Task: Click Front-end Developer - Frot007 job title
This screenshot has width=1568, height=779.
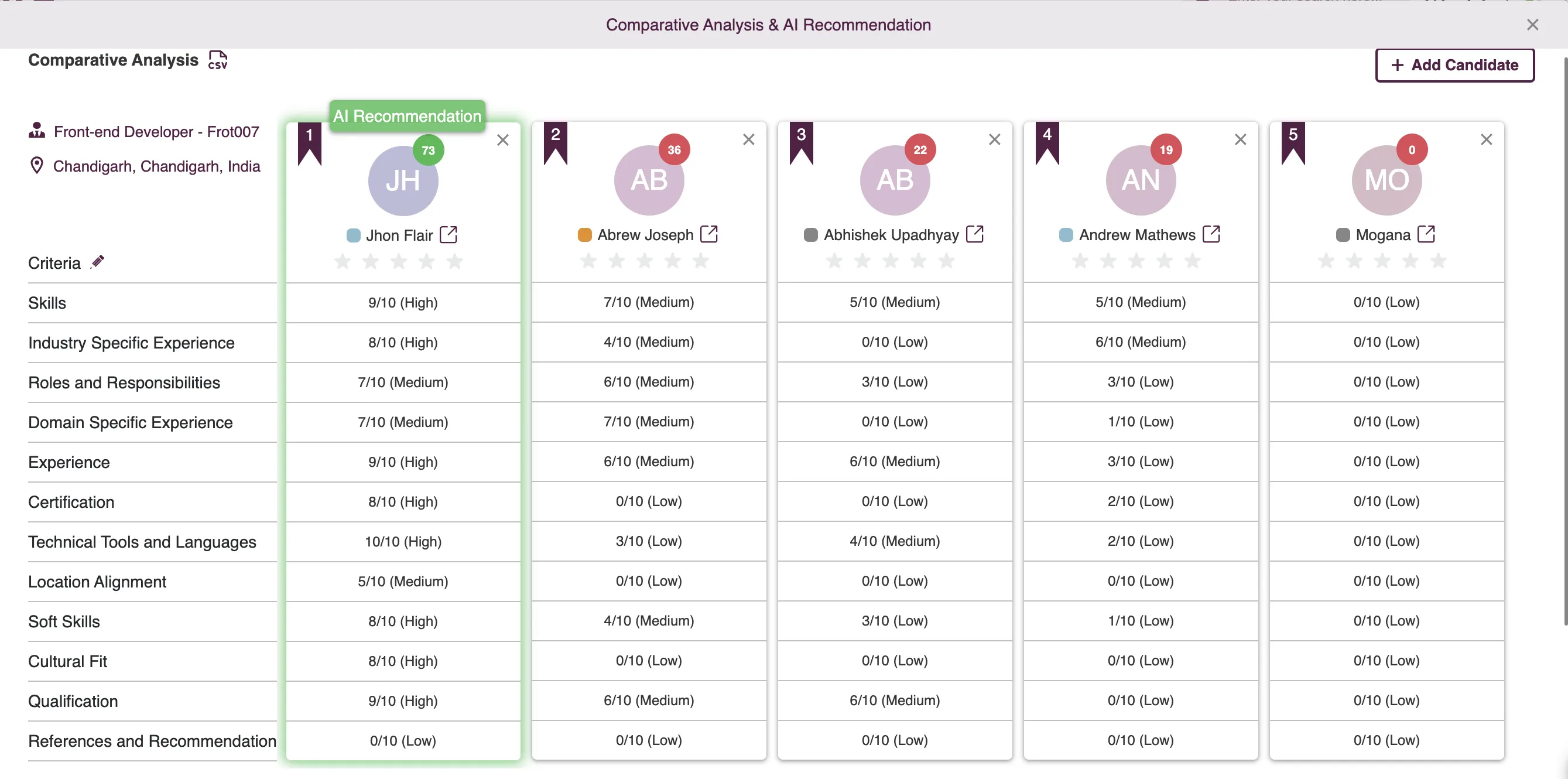Action: [156, 132]
